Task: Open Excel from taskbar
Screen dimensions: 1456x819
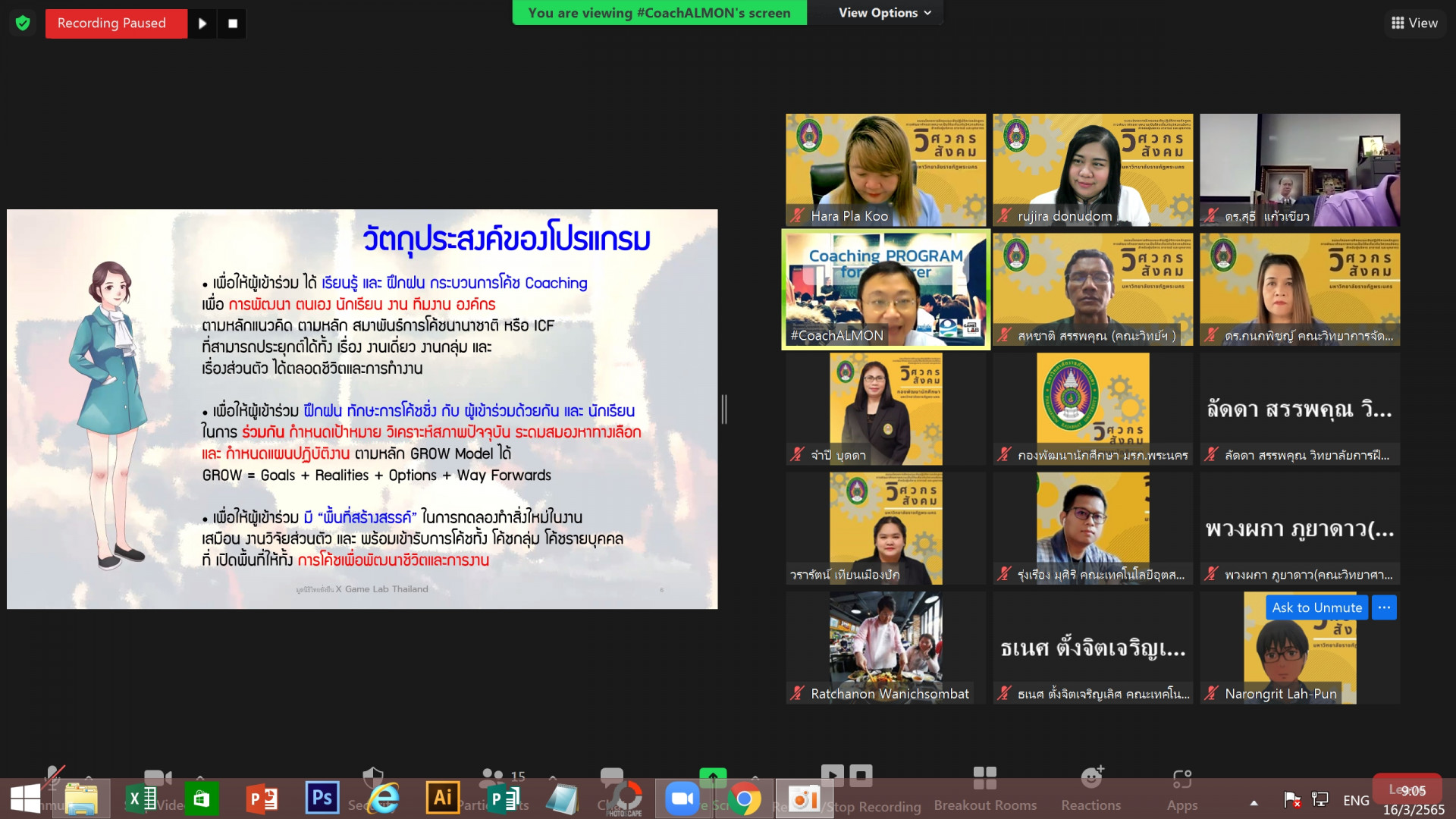Action: tap(141, 799)
